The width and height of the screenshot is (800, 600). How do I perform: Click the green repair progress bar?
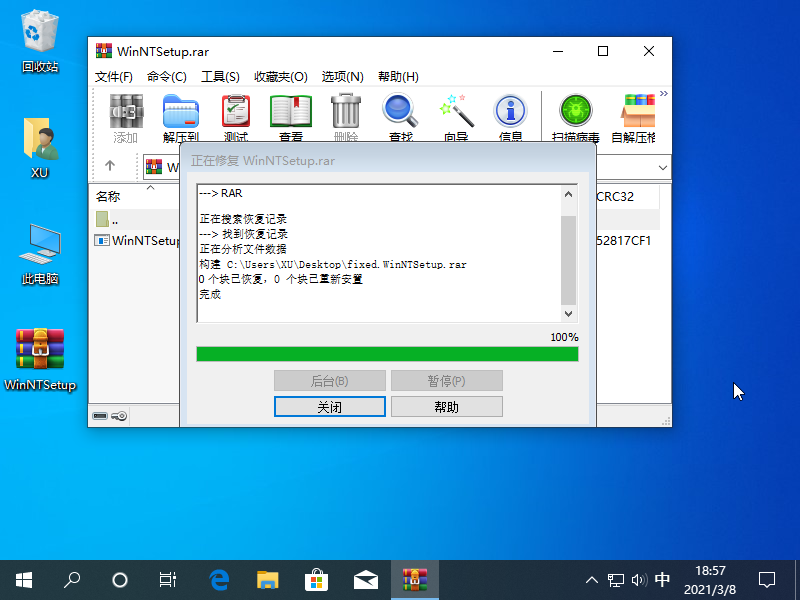click(387, 354)
